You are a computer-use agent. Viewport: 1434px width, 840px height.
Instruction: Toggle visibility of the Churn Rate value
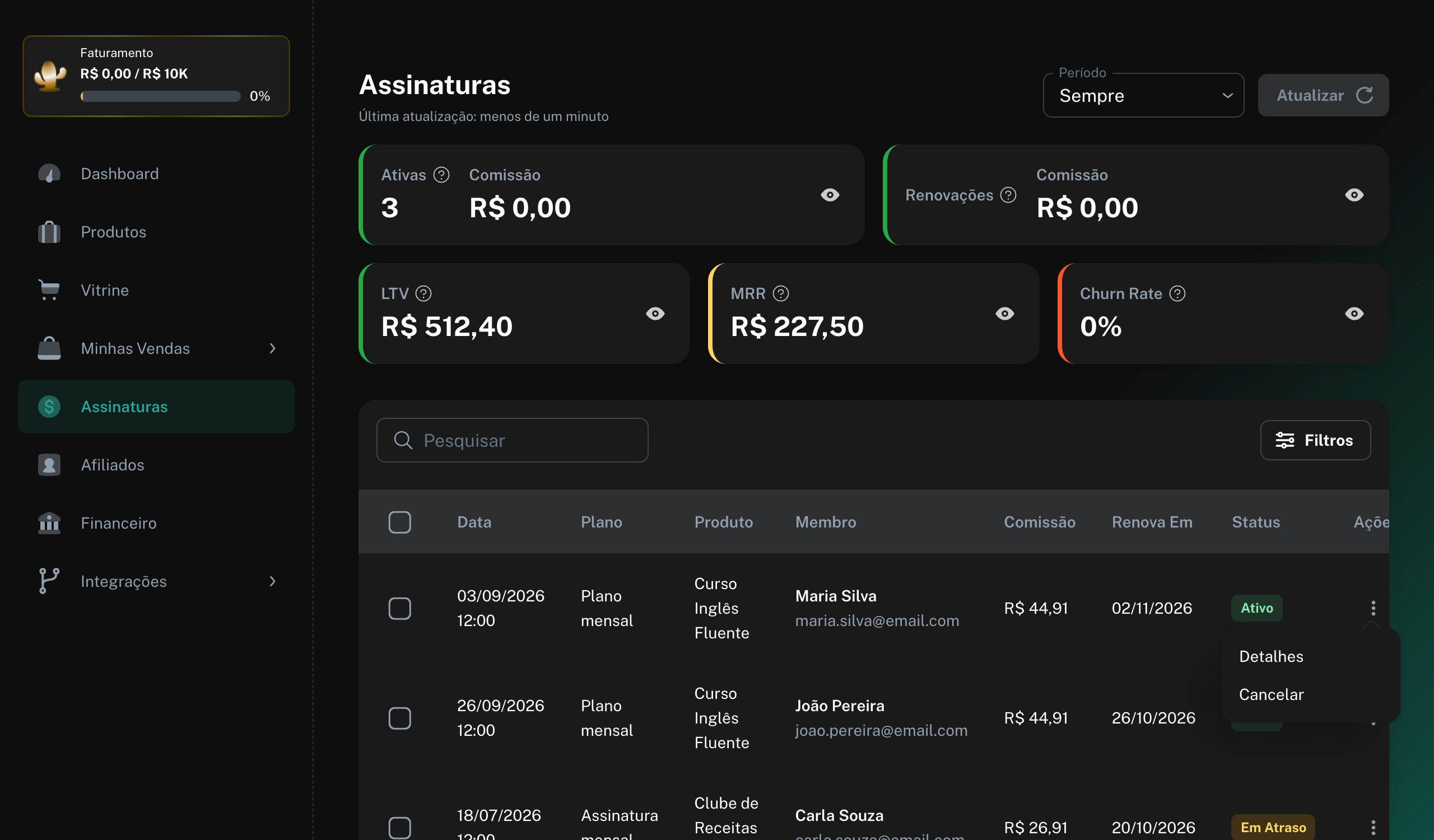click(1354, 314)
